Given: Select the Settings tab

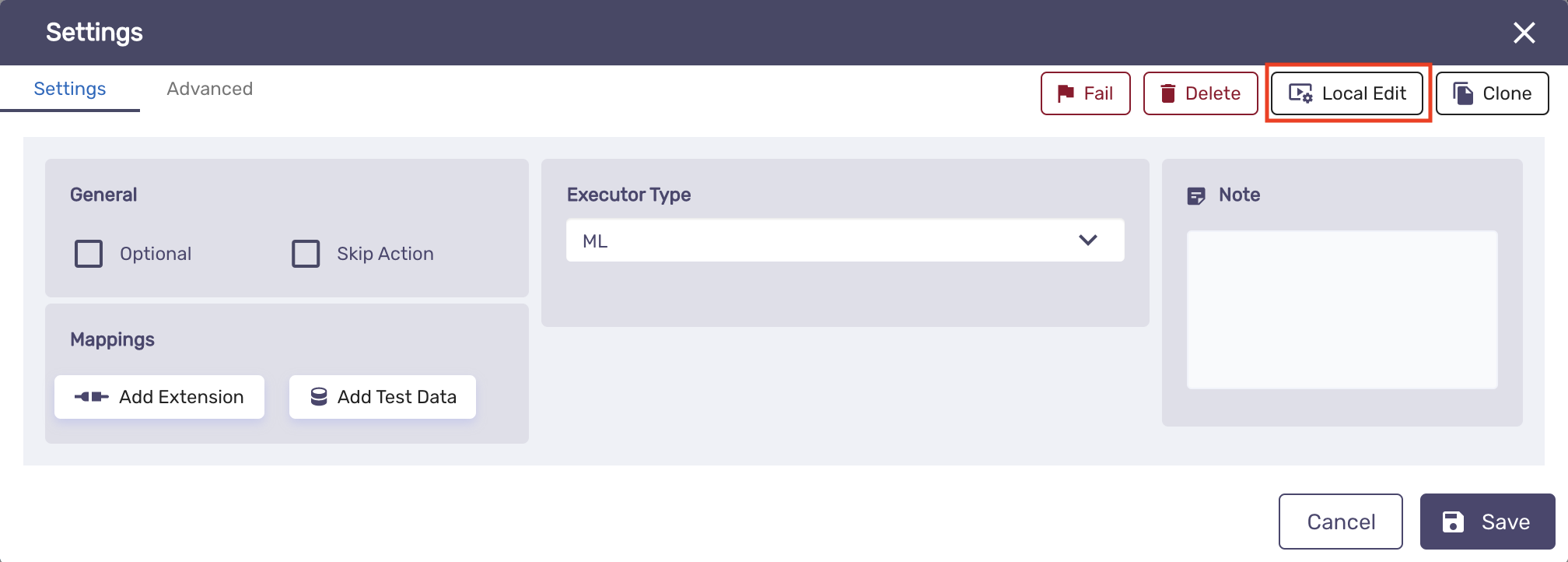Looking at the screenshot, I should pos(70,89).
